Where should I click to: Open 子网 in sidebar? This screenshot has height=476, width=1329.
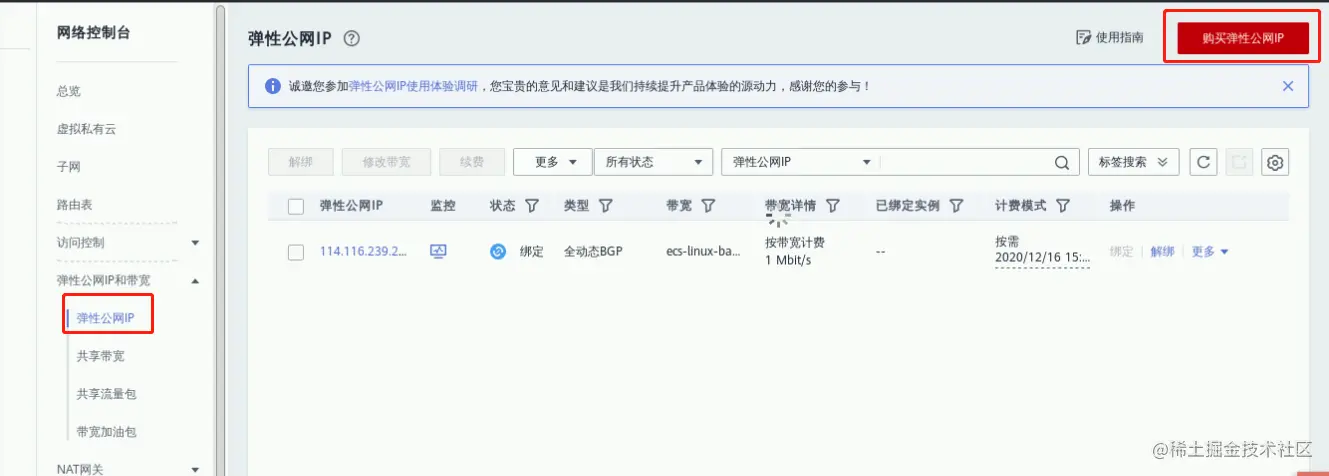pyautogui.click(x=69, y=166)
